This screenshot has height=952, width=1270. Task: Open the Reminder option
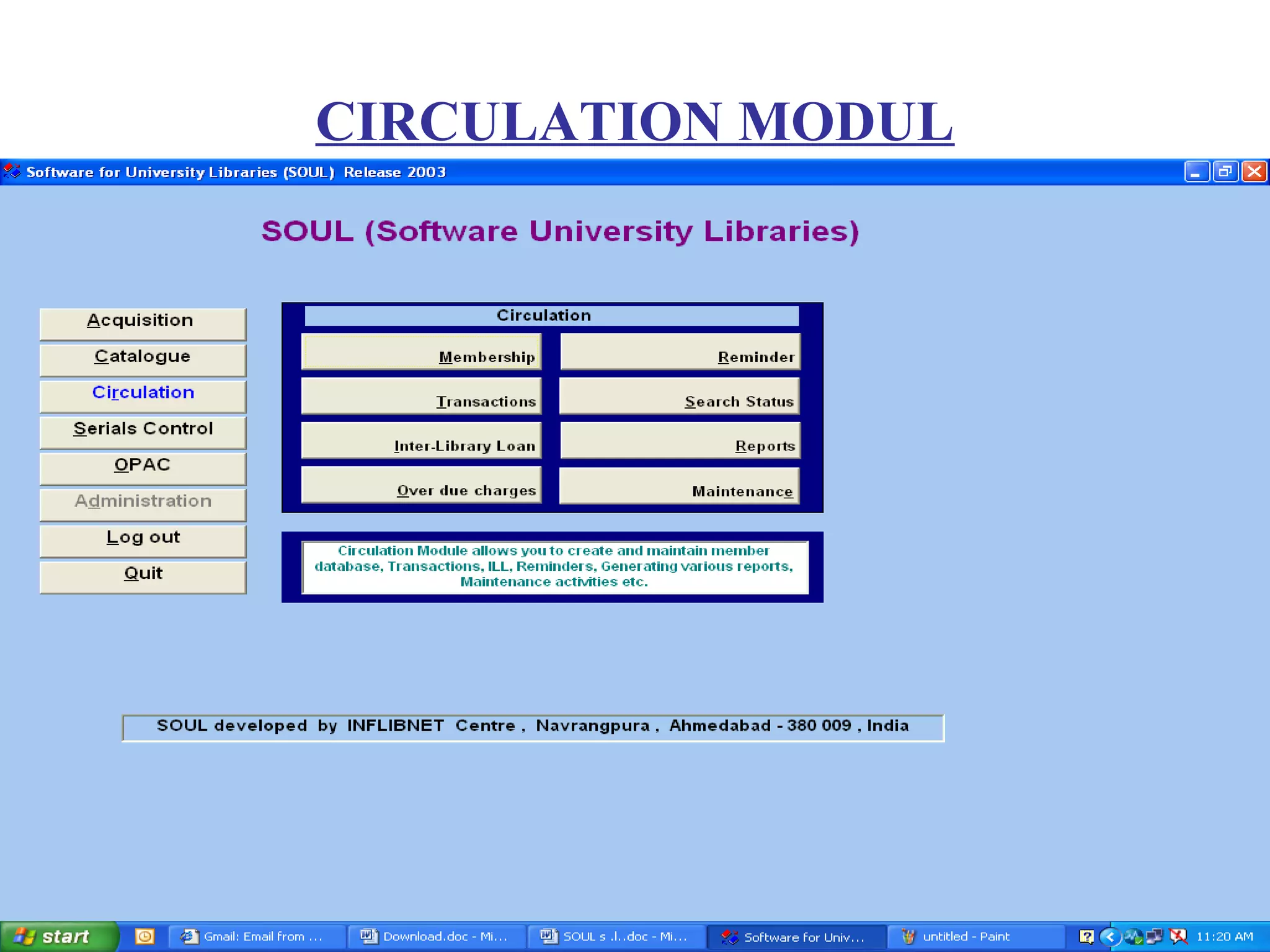point(680,351)
